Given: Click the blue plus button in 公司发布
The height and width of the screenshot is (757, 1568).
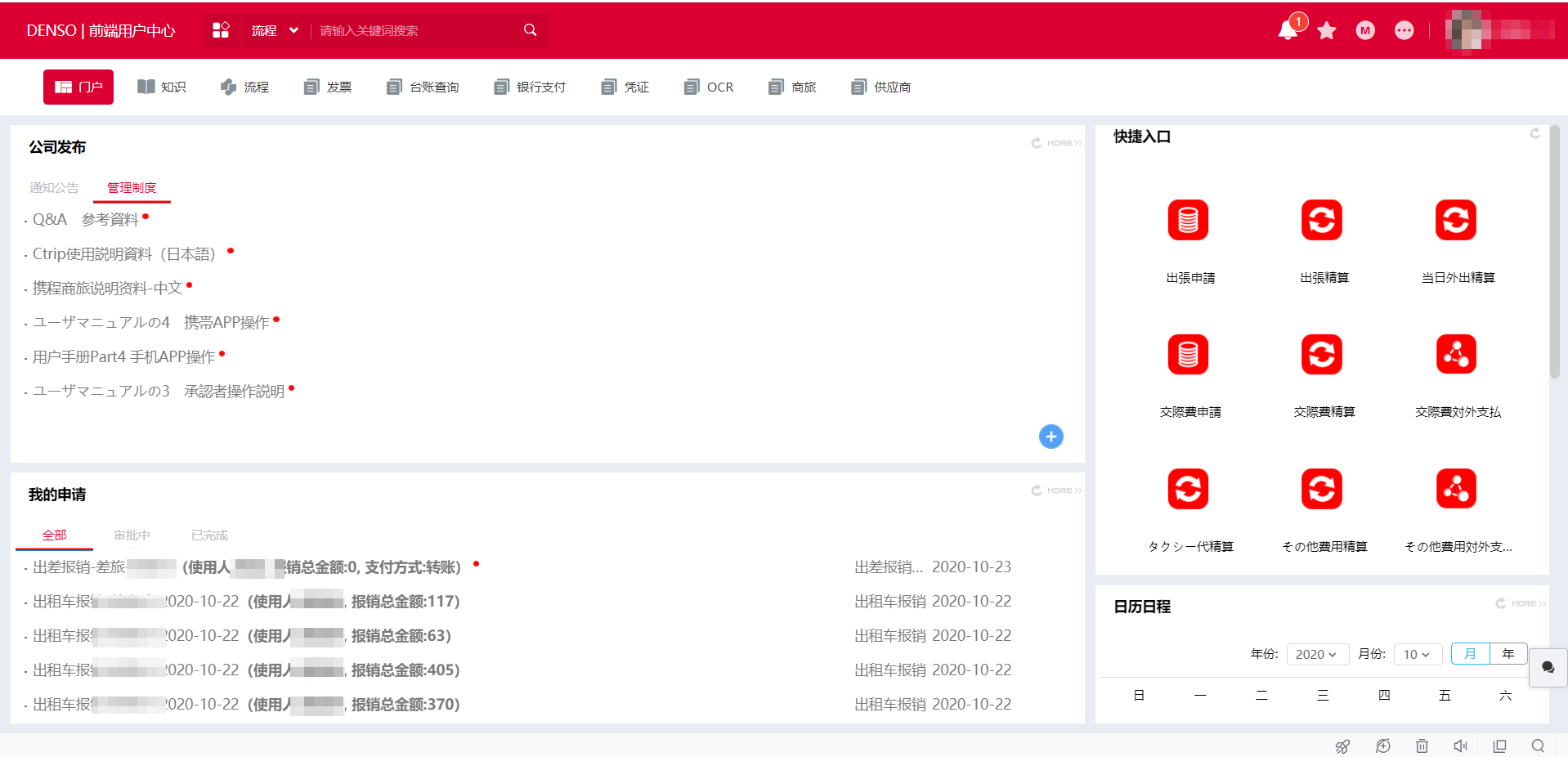Looking at the screenshot, I should tap(1051, 437).
